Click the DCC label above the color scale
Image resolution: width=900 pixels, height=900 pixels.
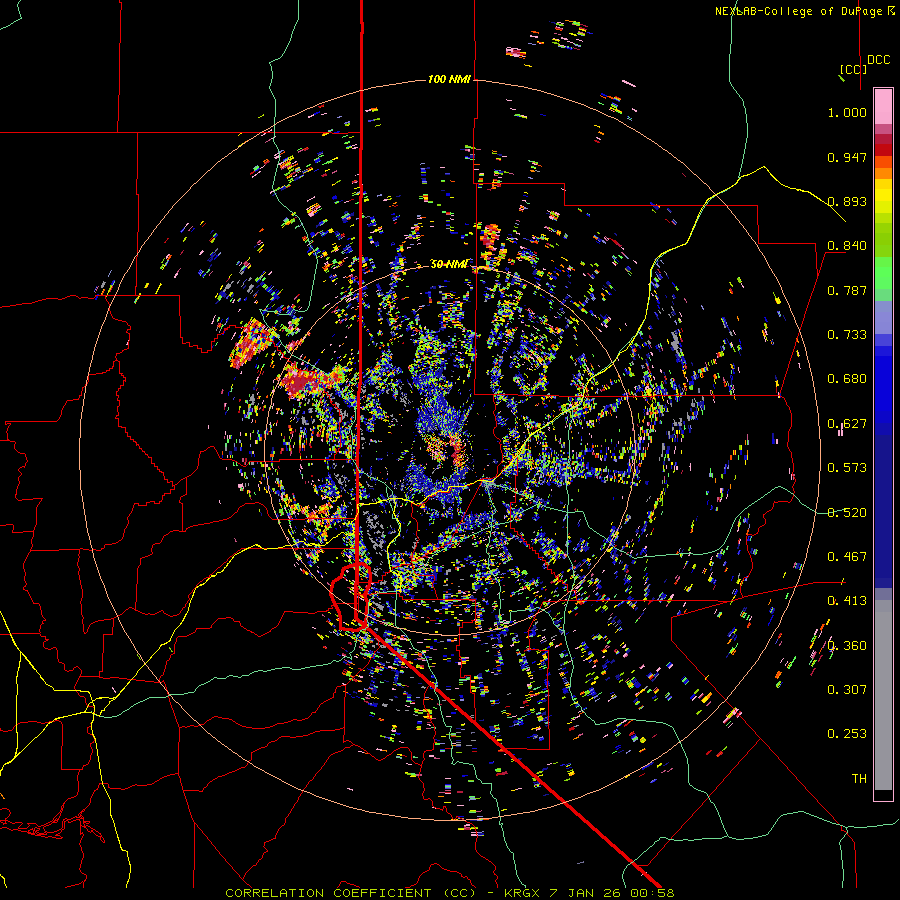click(x=879, y=60)
